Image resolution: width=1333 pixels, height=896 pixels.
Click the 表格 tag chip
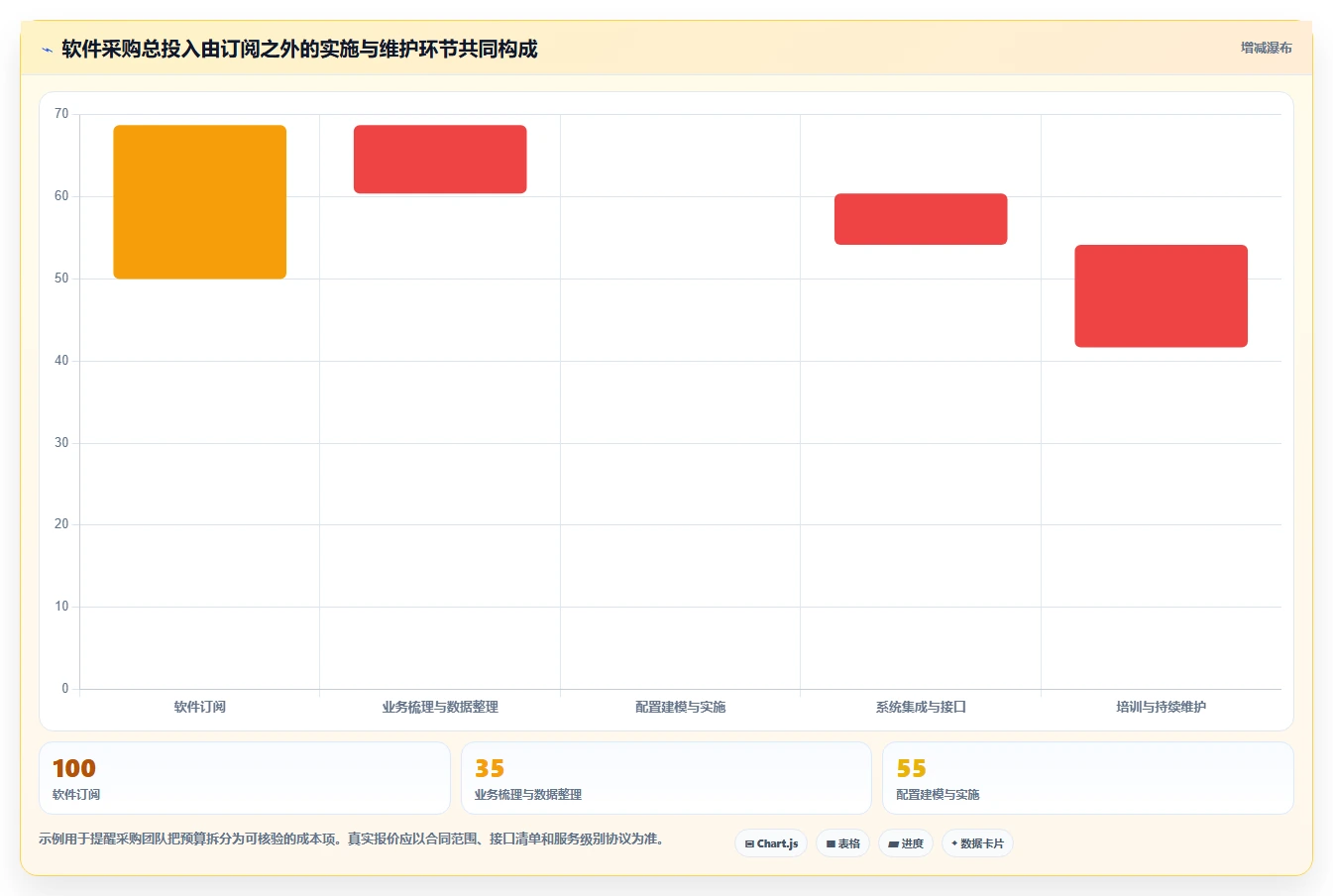pos(842,843)
